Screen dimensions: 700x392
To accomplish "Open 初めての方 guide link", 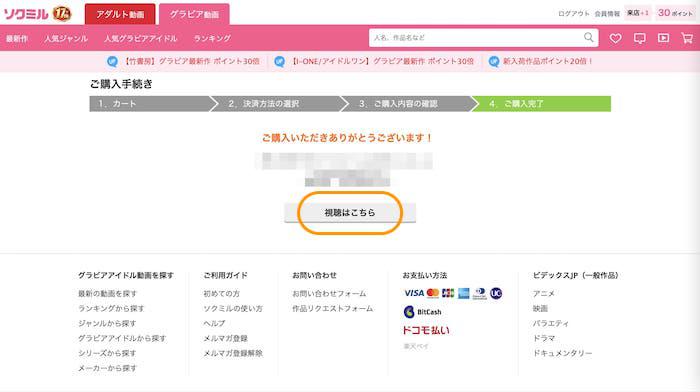I will (221, 293).
